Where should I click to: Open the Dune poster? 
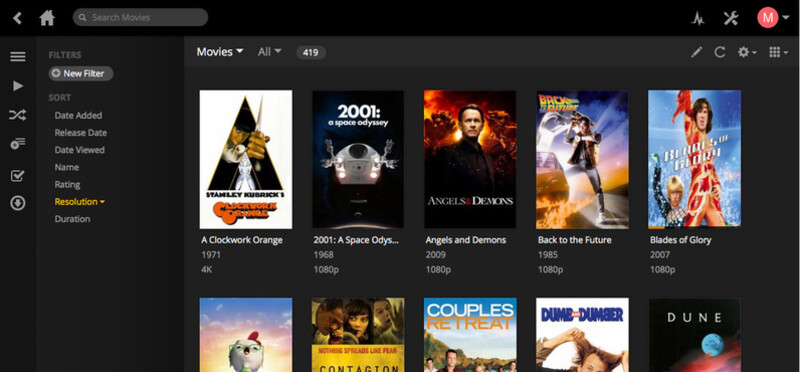(694, 335)
